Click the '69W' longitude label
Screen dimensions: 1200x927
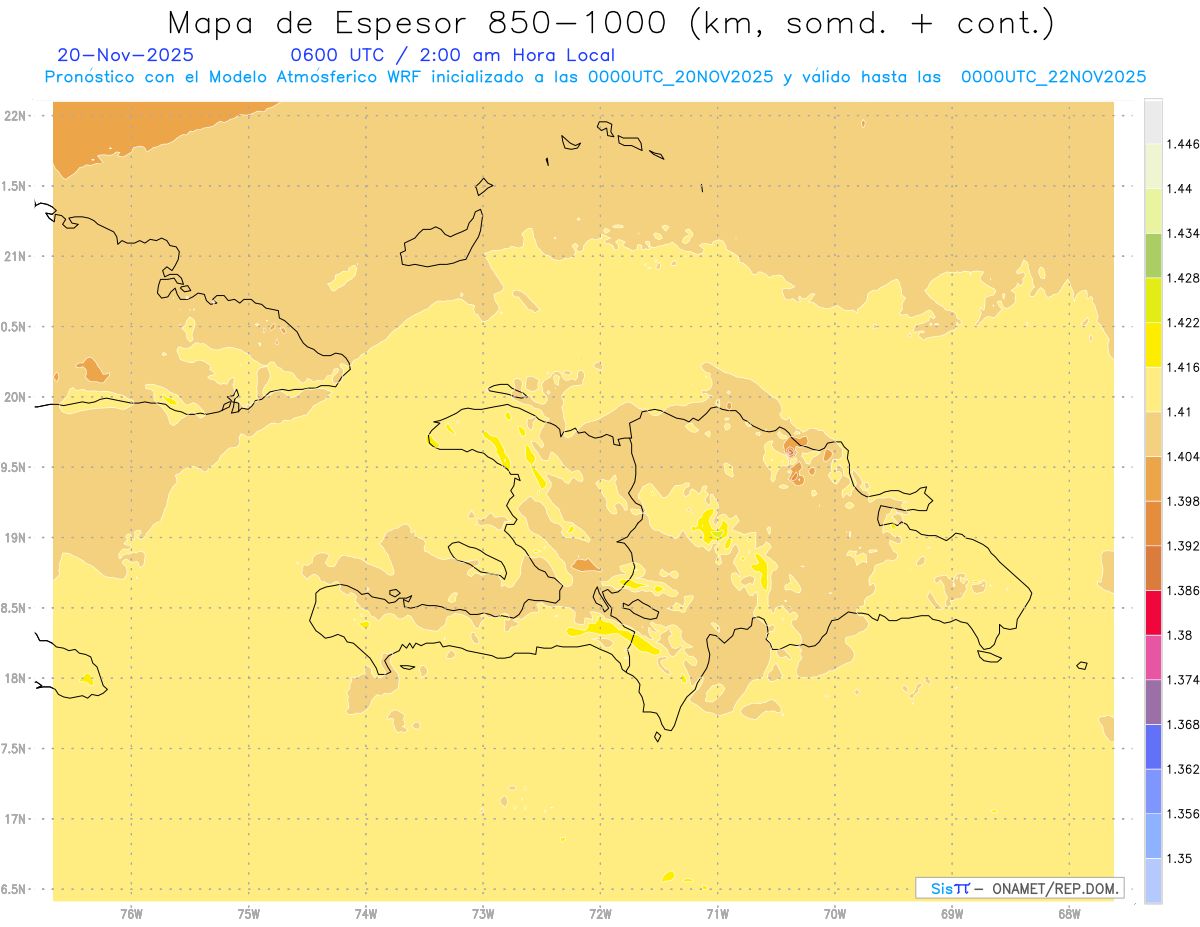[x=952, y=913]
